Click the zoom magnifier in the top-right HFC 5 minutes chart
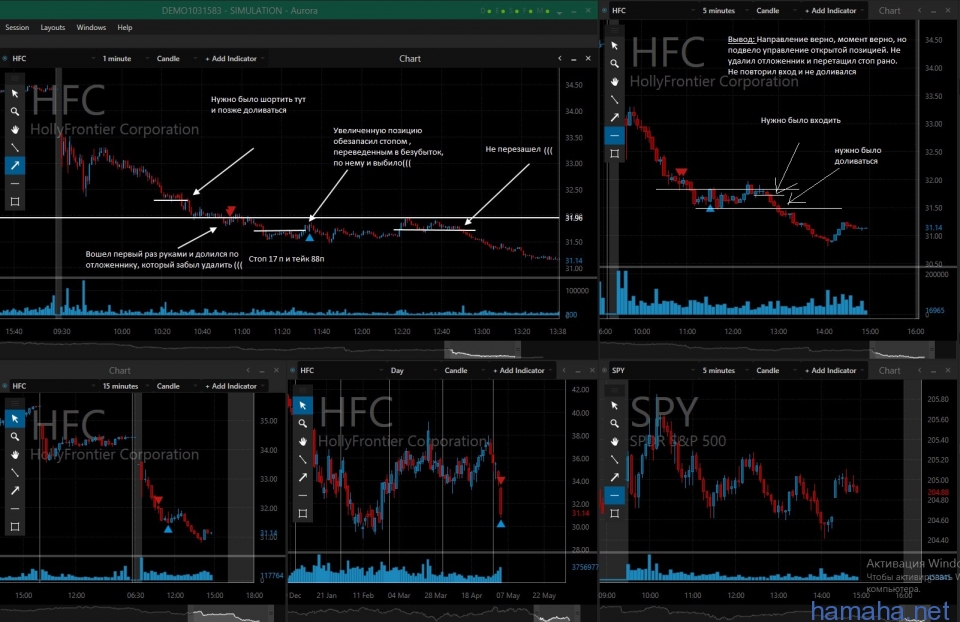 click(x=614, y=64)
